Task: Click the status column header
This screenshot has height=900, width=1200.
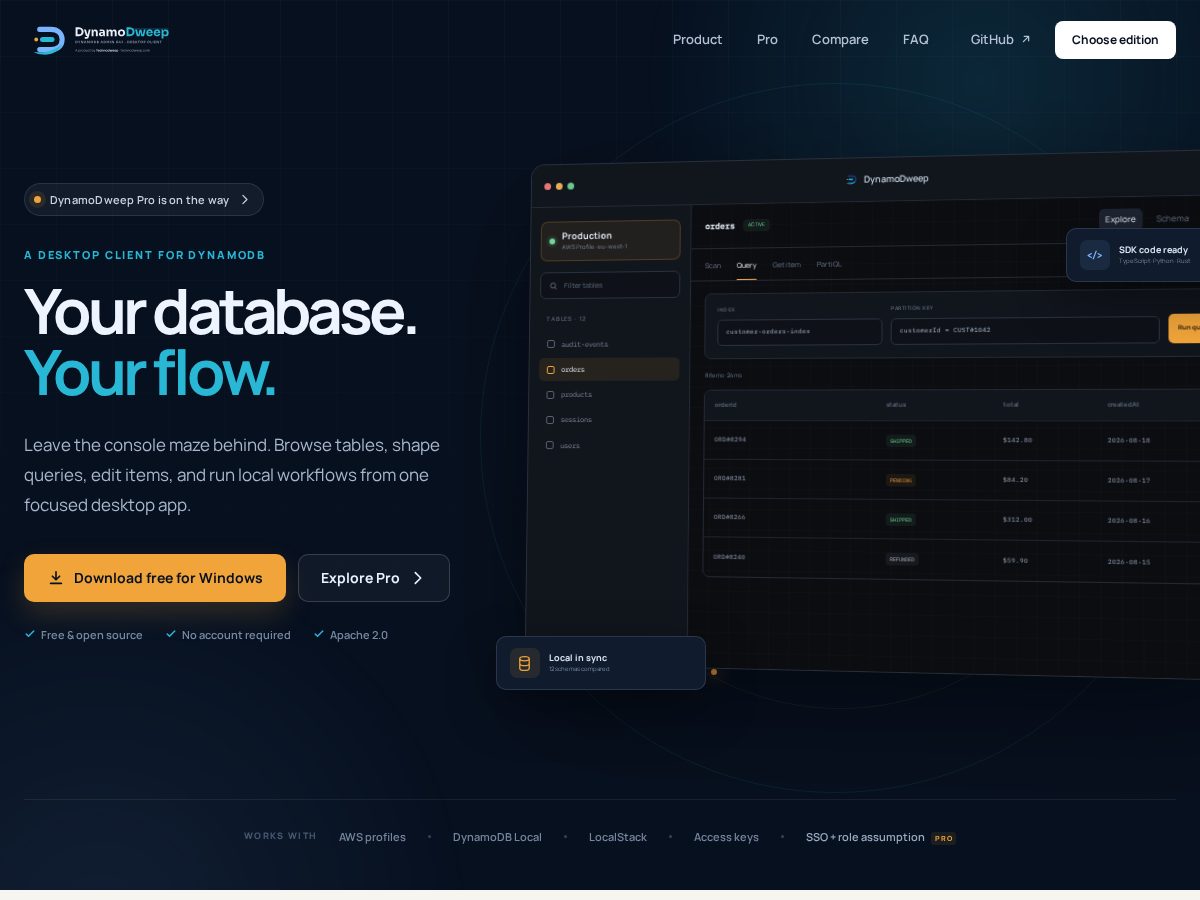Action: (x=896, y=405)
